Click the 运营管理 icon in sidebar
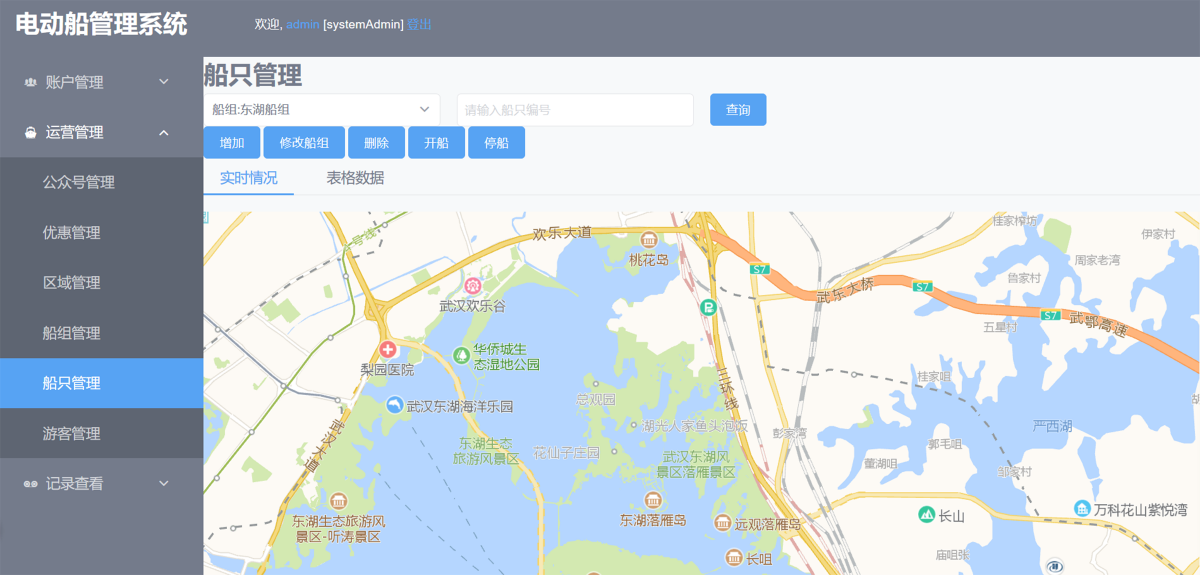This screenshot has height=575, width=1200. coord(30,133)
